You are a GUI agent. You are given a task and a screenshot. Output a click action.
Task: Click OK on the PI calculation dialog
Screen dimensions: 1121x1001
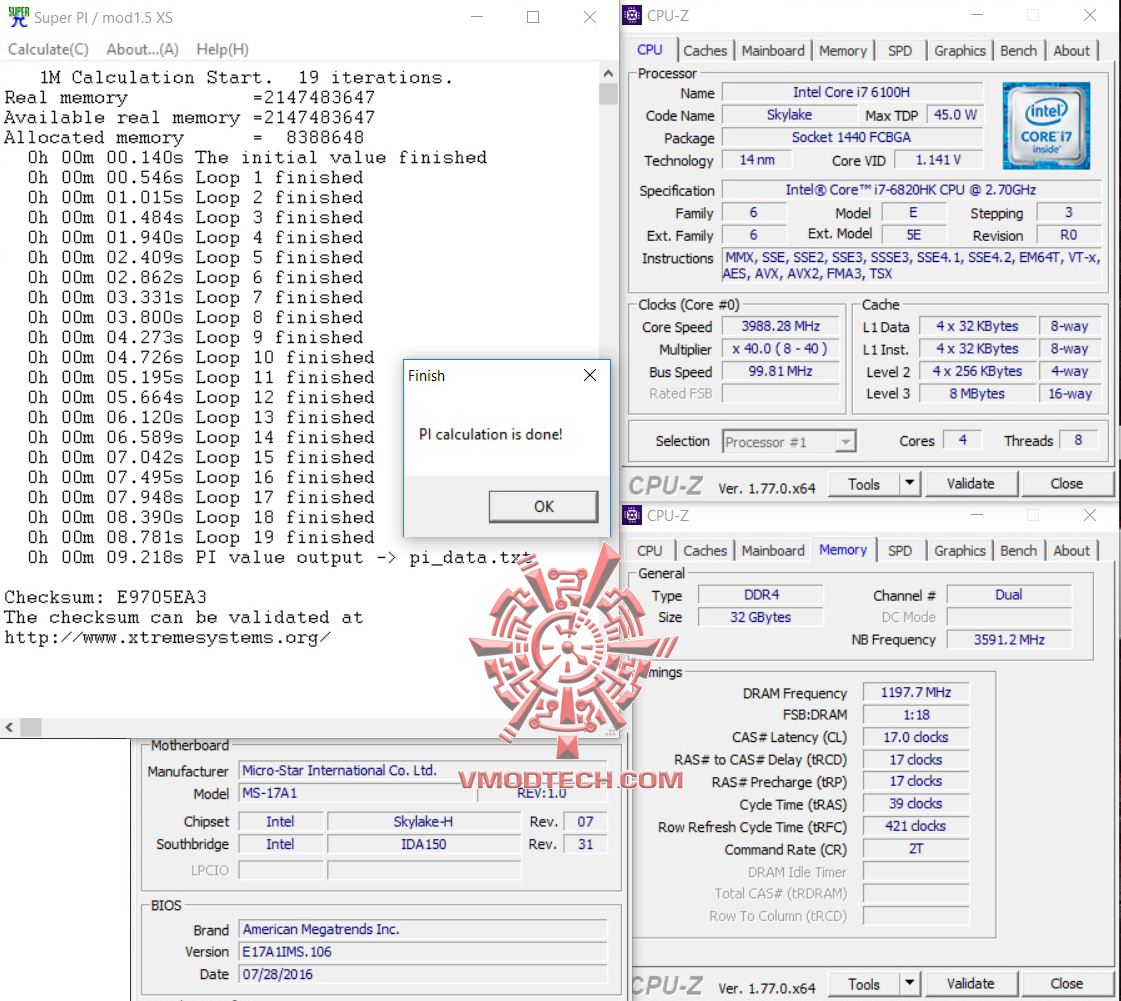543,506
